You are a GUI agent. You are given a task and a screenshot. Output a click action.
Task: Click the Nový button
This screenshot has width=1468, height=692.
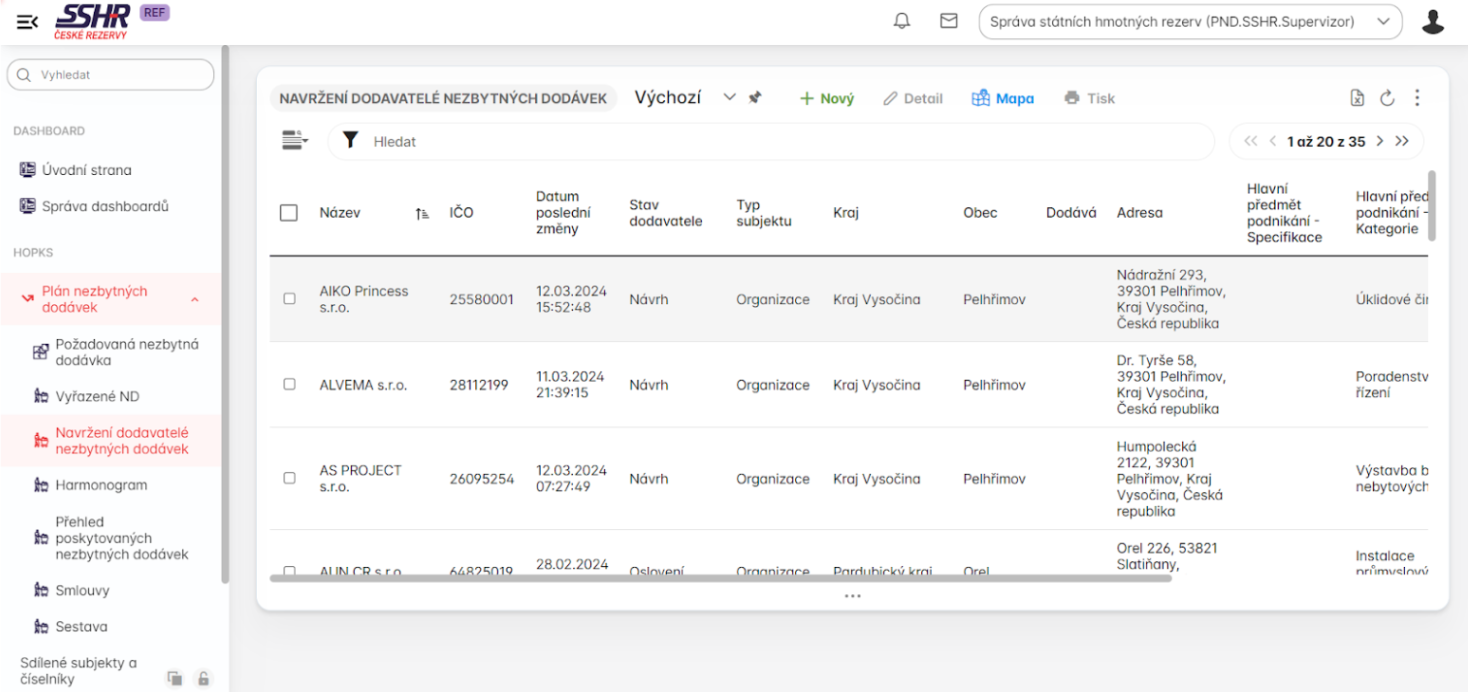pyautogui.click(x=827, y=98)
